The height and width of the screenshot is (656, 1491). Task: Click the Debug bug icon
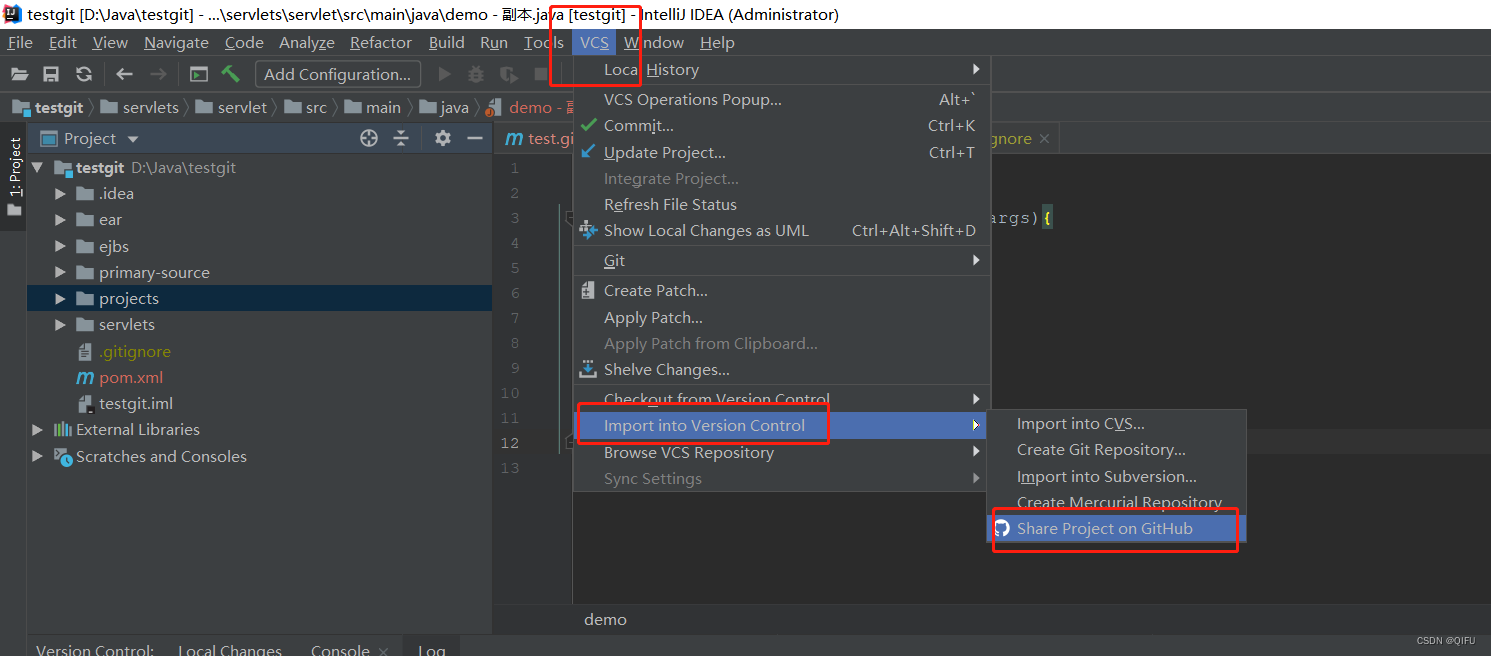pyautogui.click(x=476, y=74)
